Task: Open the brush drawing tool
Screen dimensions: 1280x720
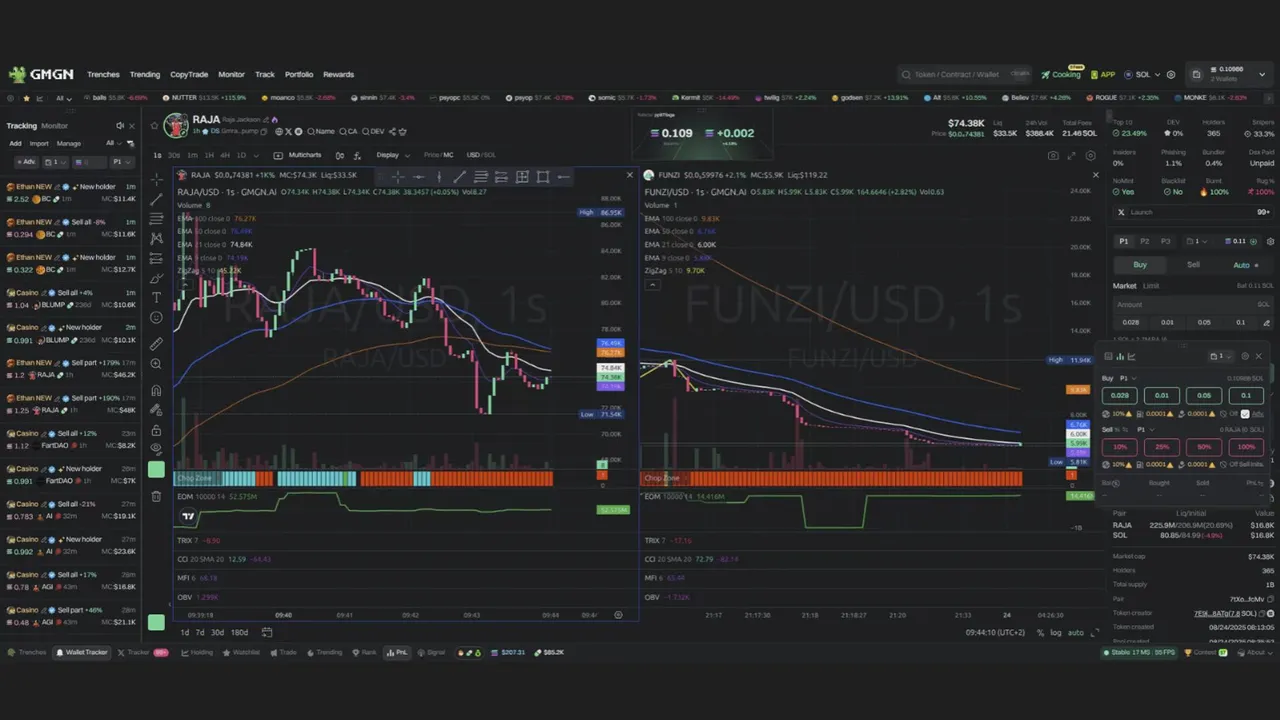Action: coord(156,278)
